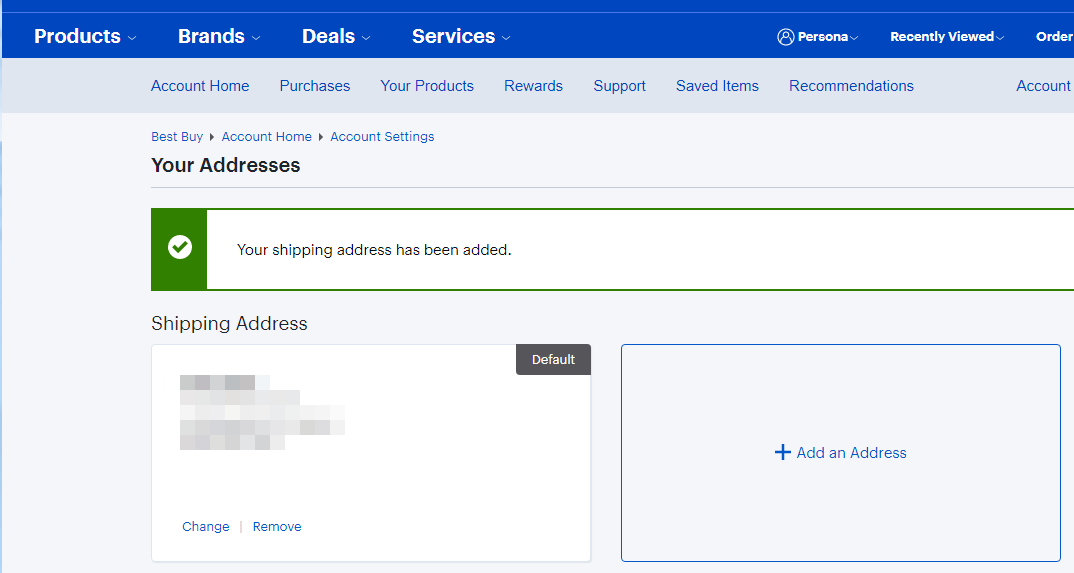Screen dimensions: 1074x573
Task: Click the Default badge on the address card
Action: pos(553,360)
